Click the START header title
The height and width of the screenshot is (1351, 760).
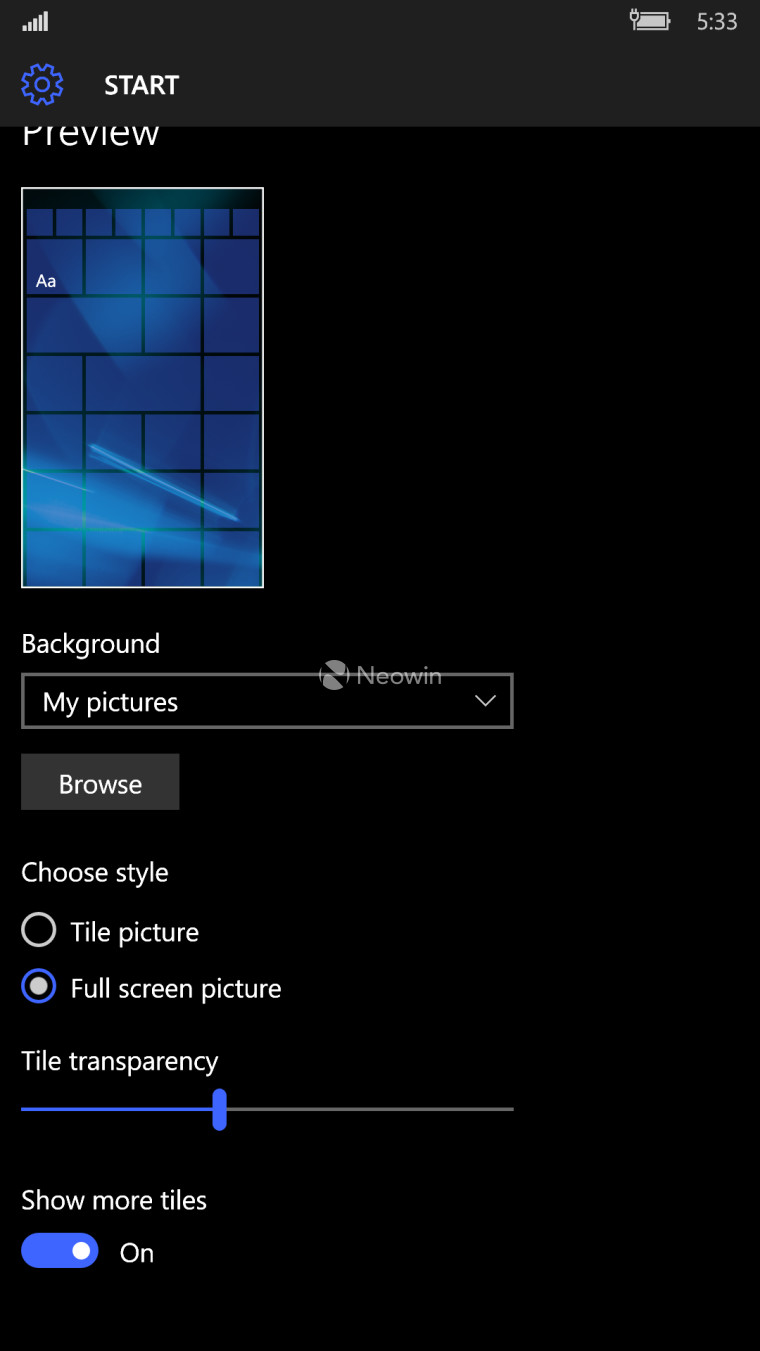[x=141, y=86]
